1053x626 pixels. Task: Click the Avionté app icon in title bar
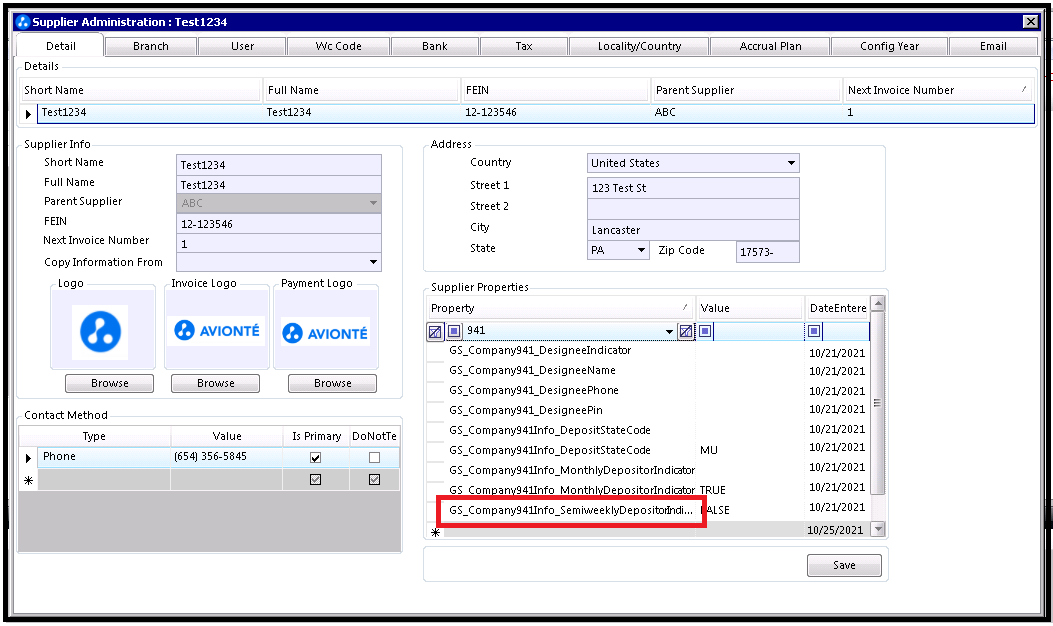[24, 21]
